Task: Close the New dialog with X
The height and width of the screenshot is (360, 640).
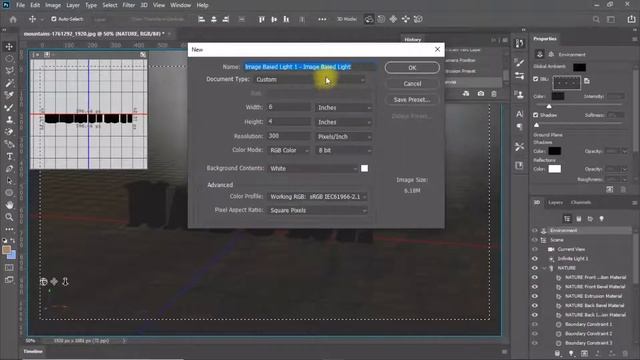Action: pos(438,49)
